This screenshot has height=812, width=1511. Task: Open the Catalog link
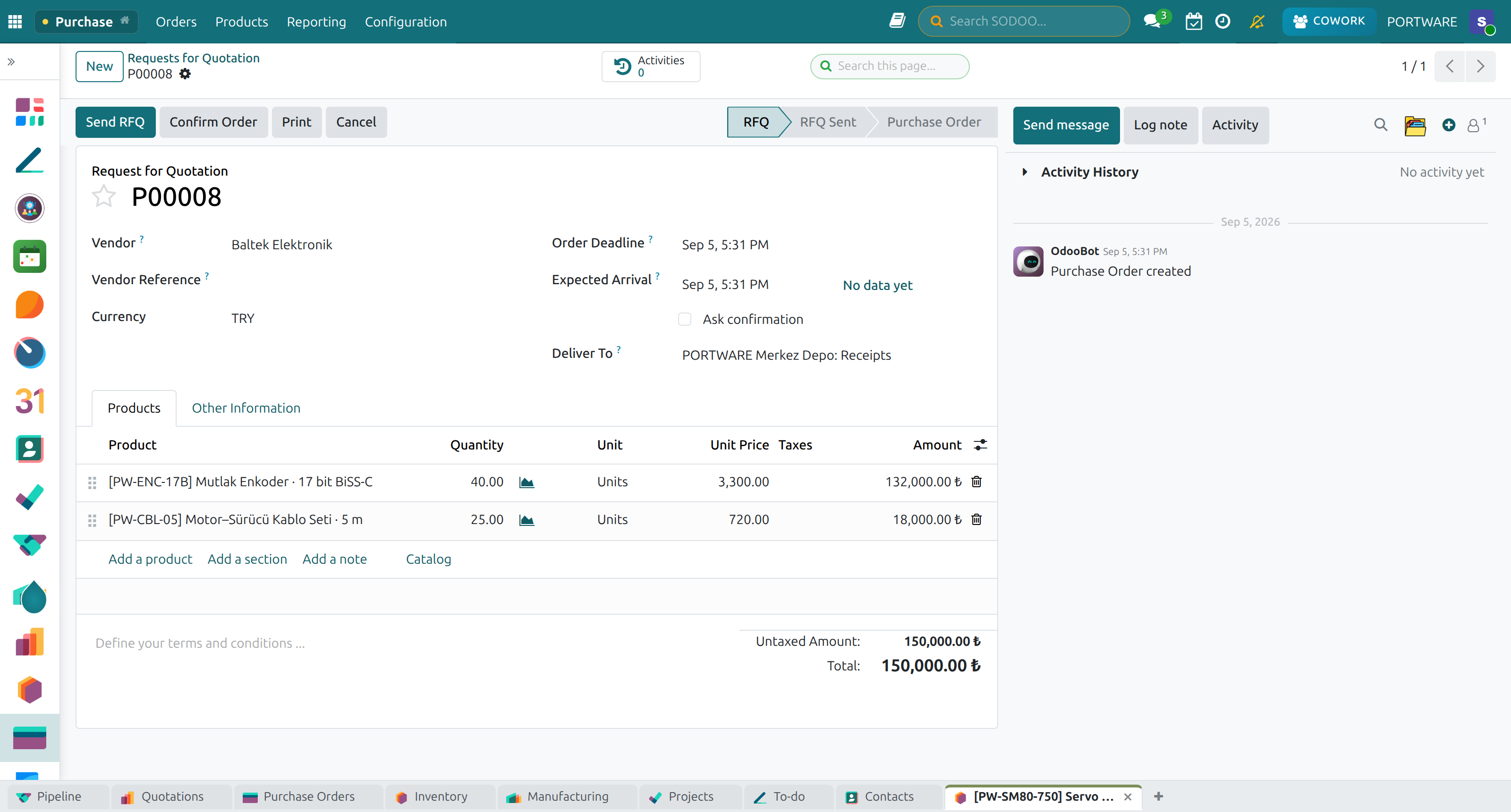point(428,559)
